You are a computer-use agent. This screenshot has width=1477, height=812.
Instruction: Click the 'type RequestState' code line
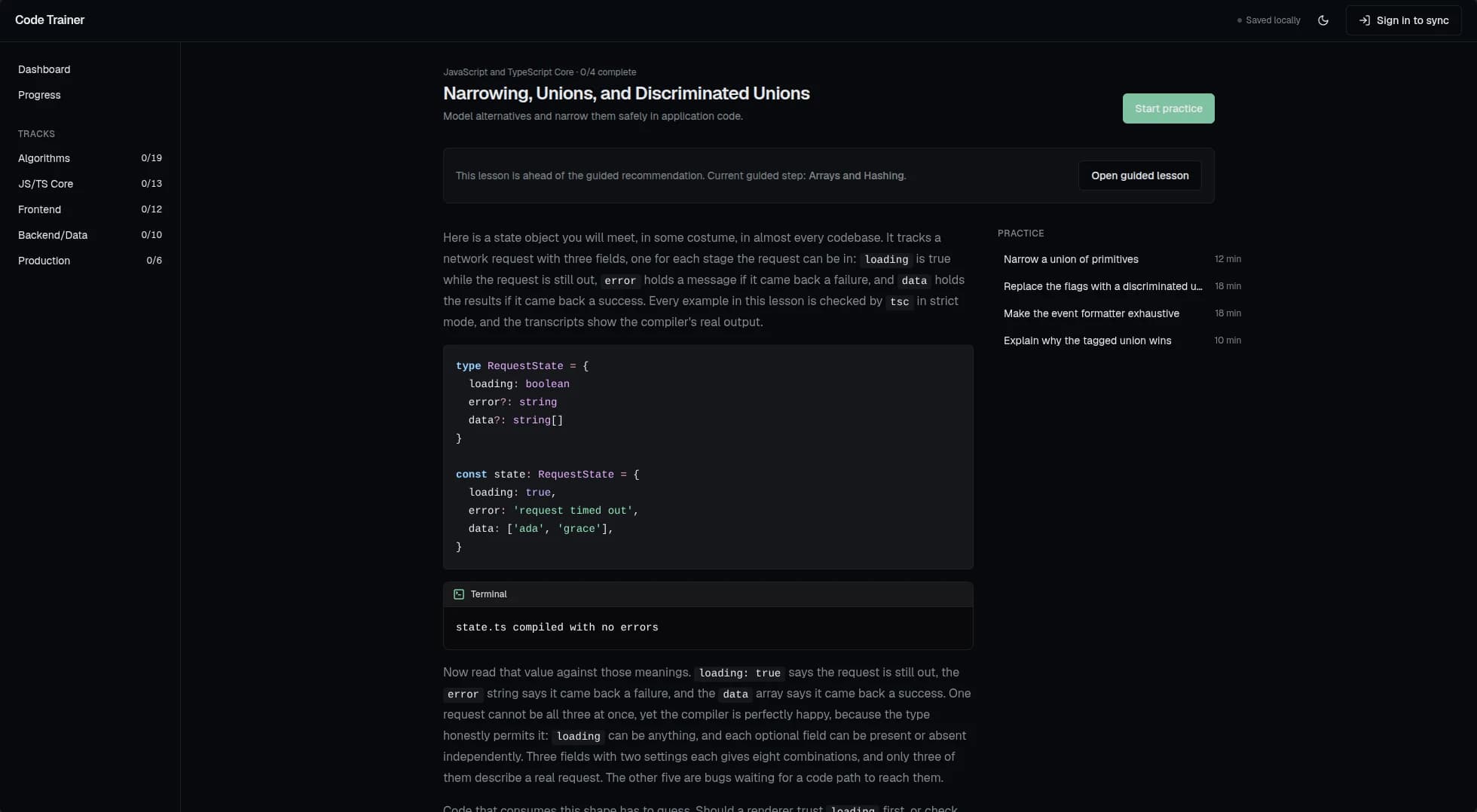click(x=522, y=366)
